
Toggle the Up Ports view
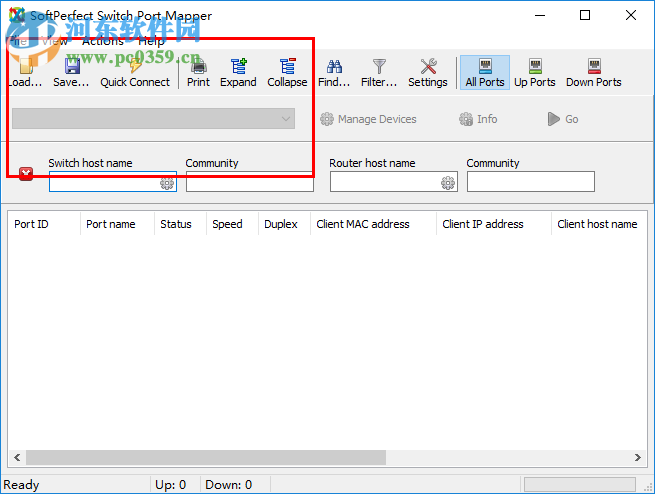[535, 72]
